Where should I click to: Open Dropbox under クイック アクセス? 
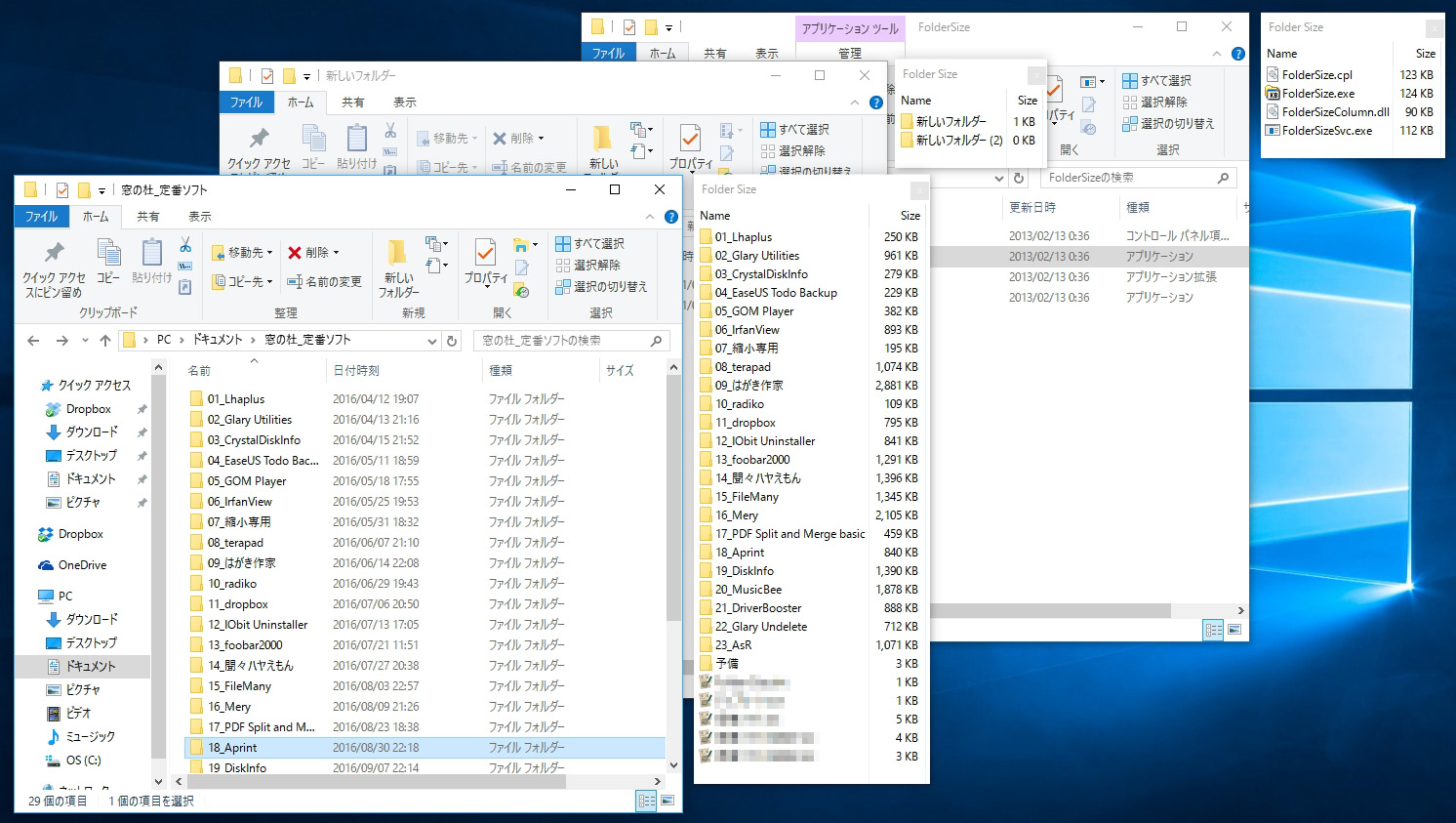point(88,409)
